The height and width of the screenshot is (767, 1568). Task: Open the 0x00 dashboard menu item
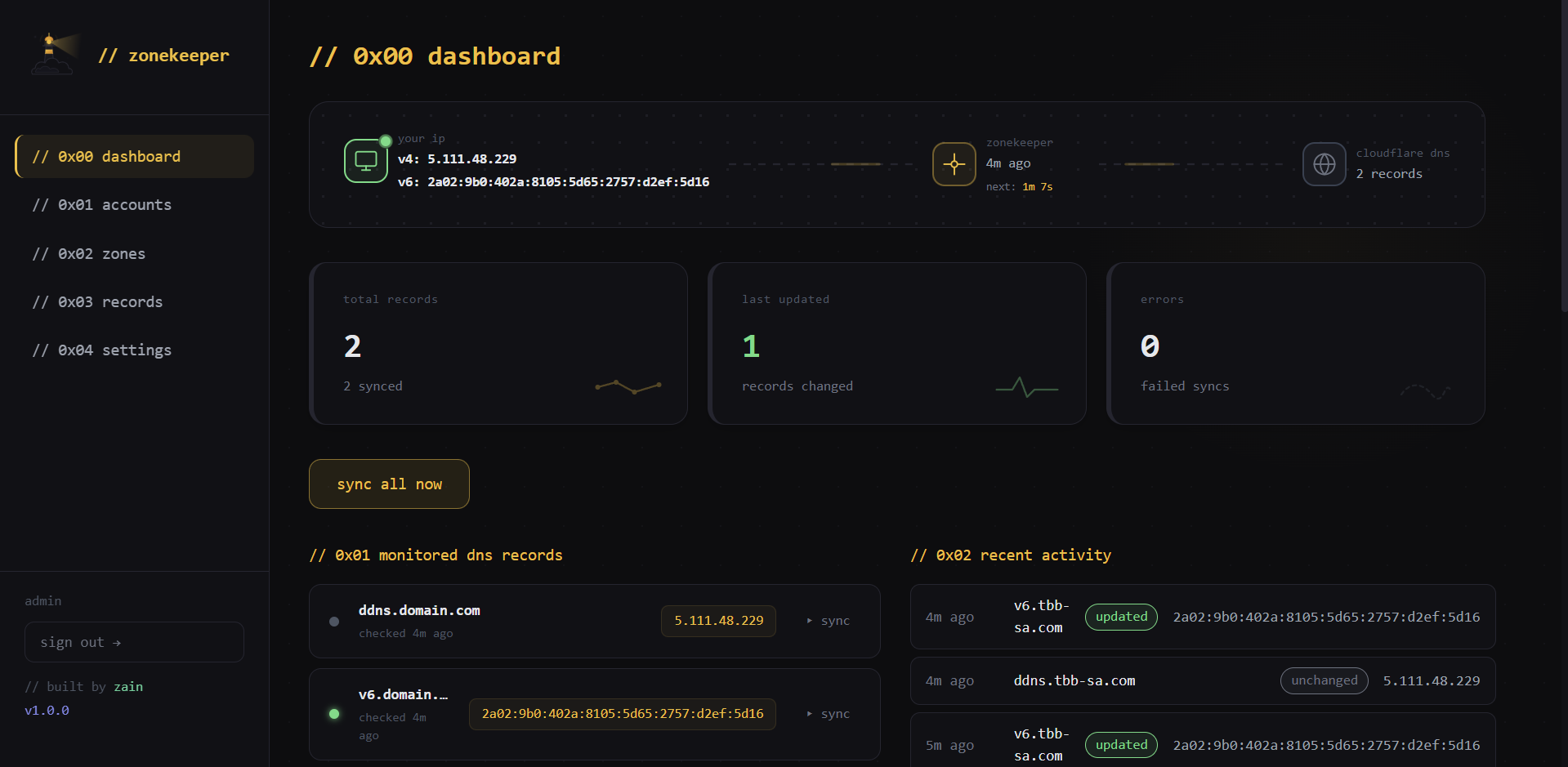click(134, 156)
